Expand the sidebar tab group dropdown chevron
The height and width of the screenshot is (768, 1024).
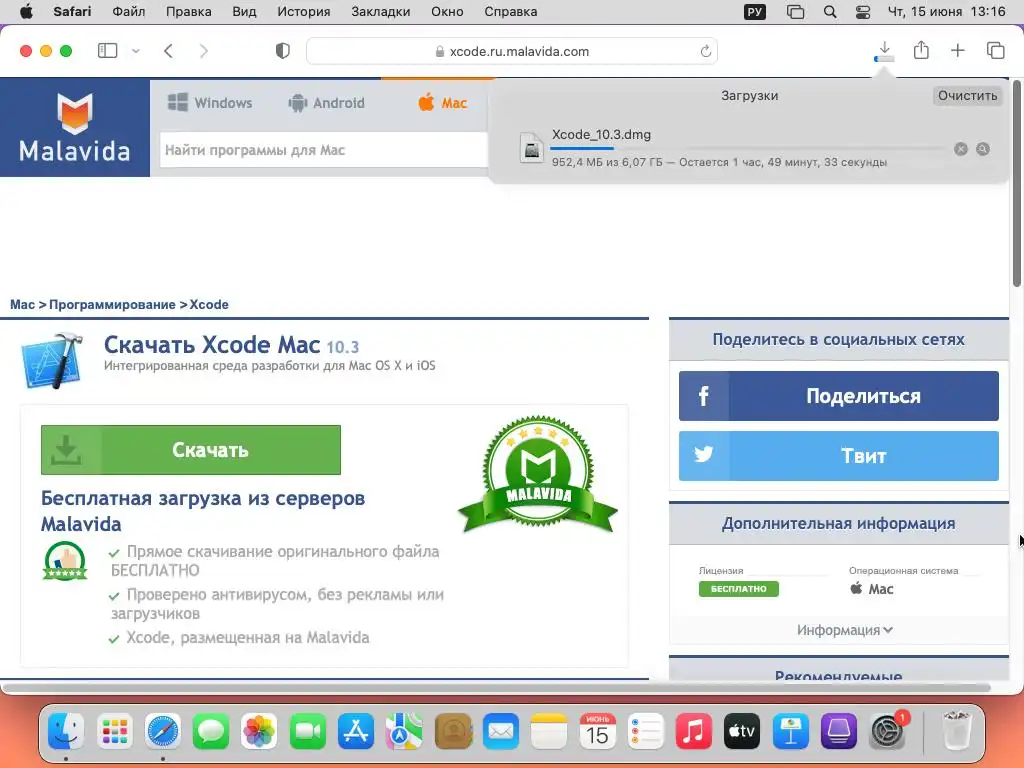(136, 51)
